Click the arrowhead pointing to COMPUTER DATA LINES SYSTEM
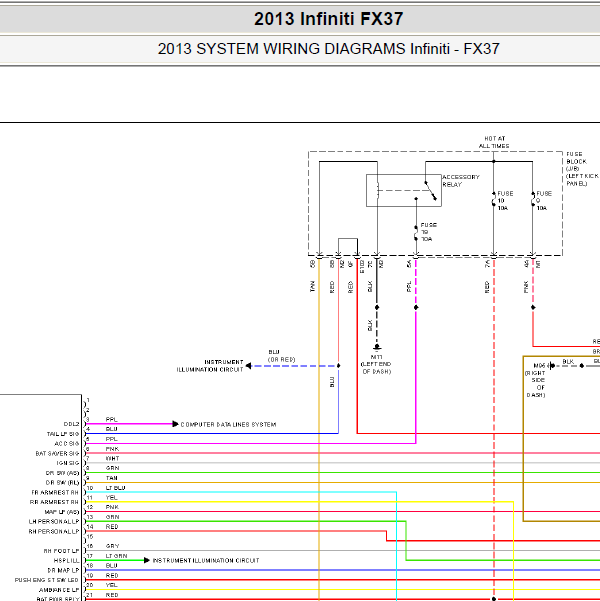 175,424
